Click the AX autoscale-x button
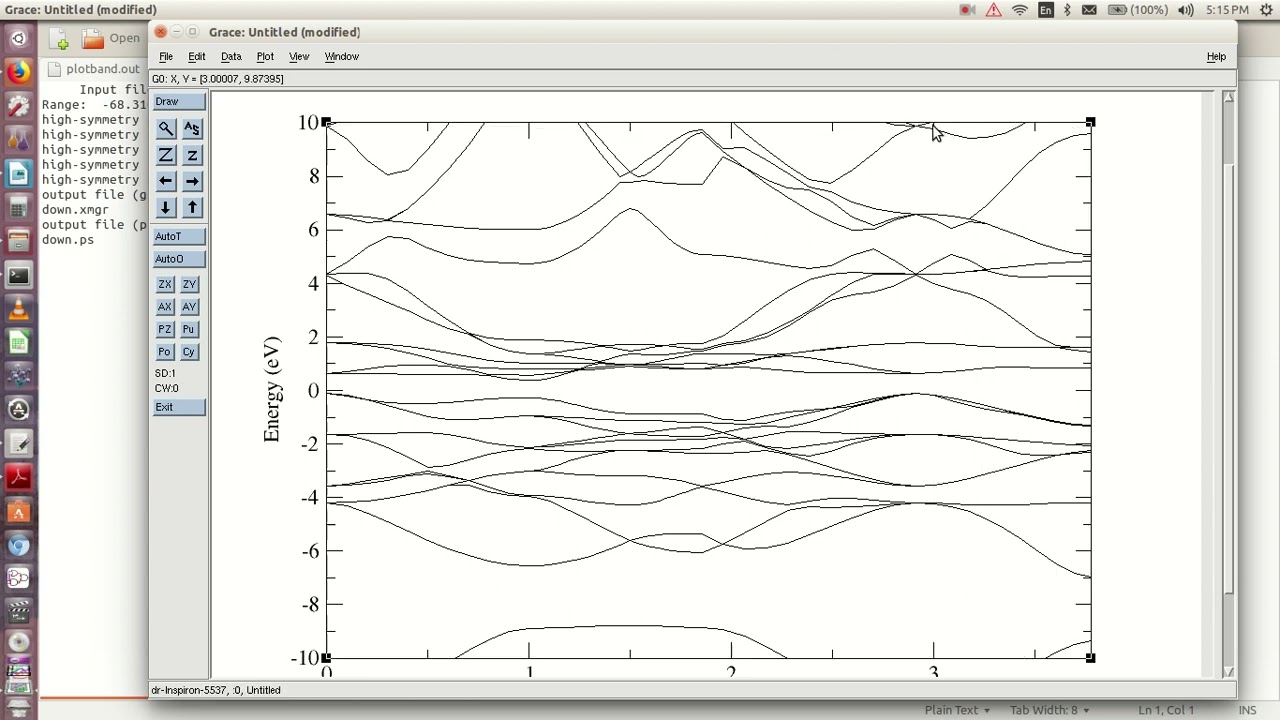 point(165,307)
